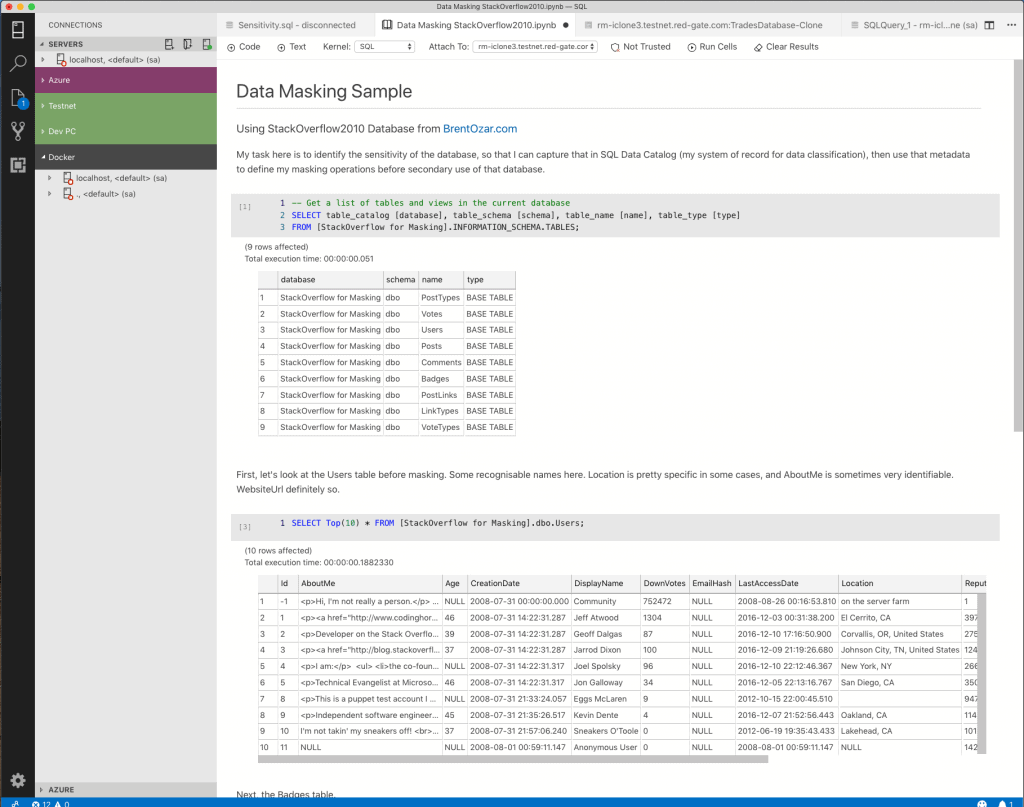Click the unsaved dot on Data Masking tab
The height and width of the screenshot is (807, 1024).
[566, 25]
